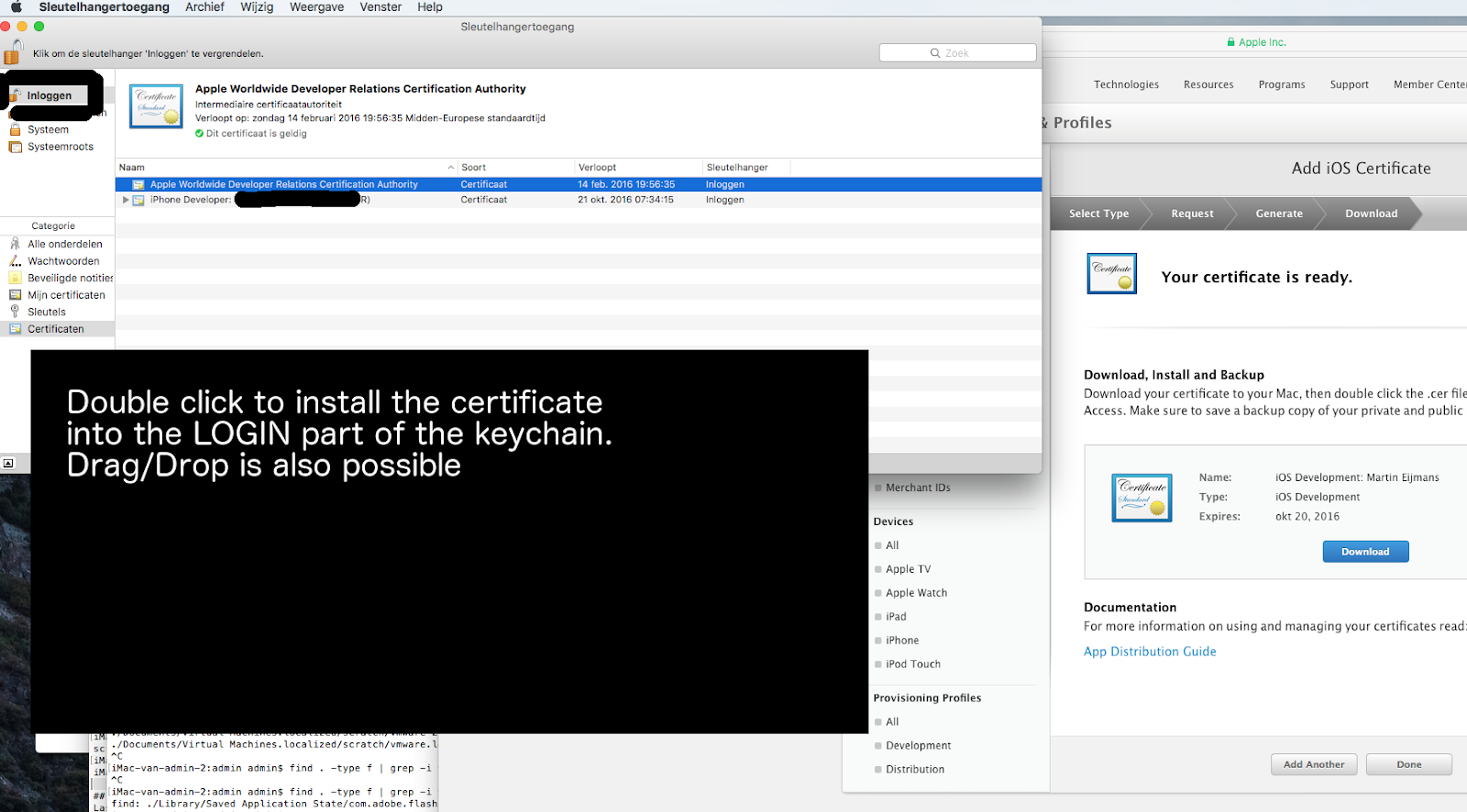Screen dimensions: 1467x812
Task: Select the Systeem keychain
Action: pos(48,130)
